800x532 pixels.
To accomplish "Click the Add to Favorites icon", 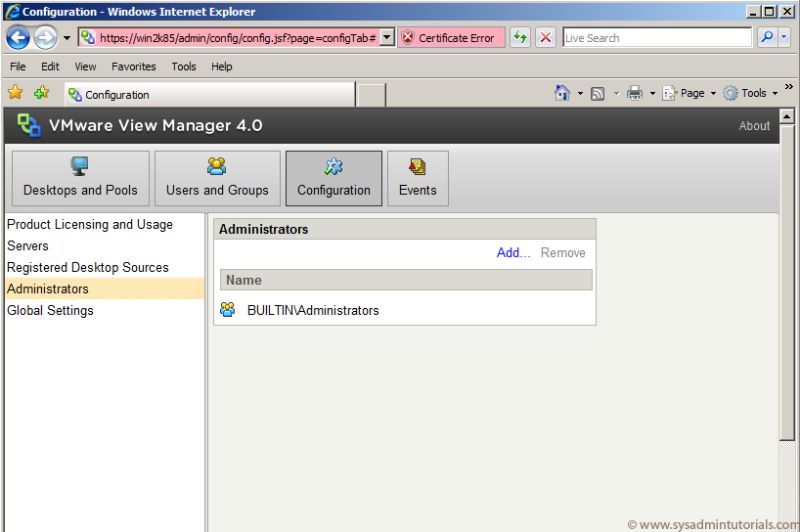I will click(x=41, y=92).
